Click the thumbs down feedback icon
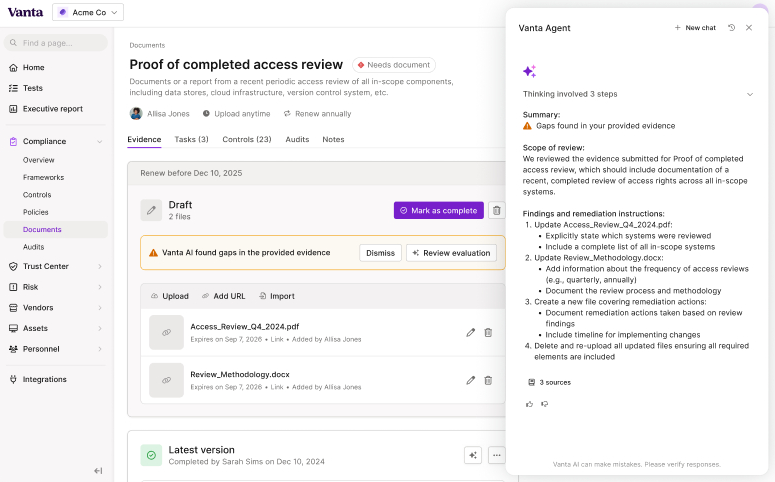775x482 pixels. pos(545,404)
